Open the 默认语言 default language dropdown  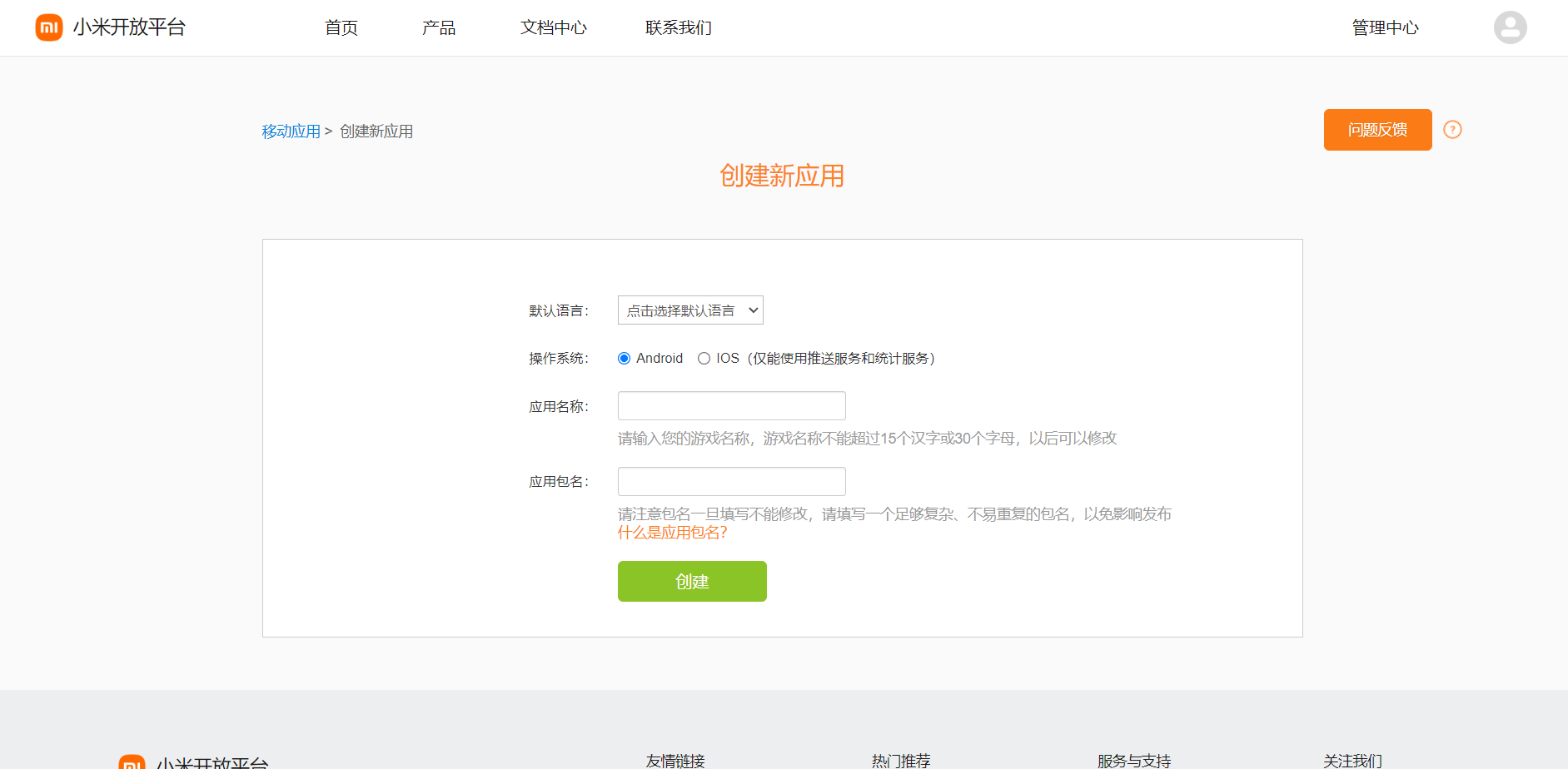[690, 310]
